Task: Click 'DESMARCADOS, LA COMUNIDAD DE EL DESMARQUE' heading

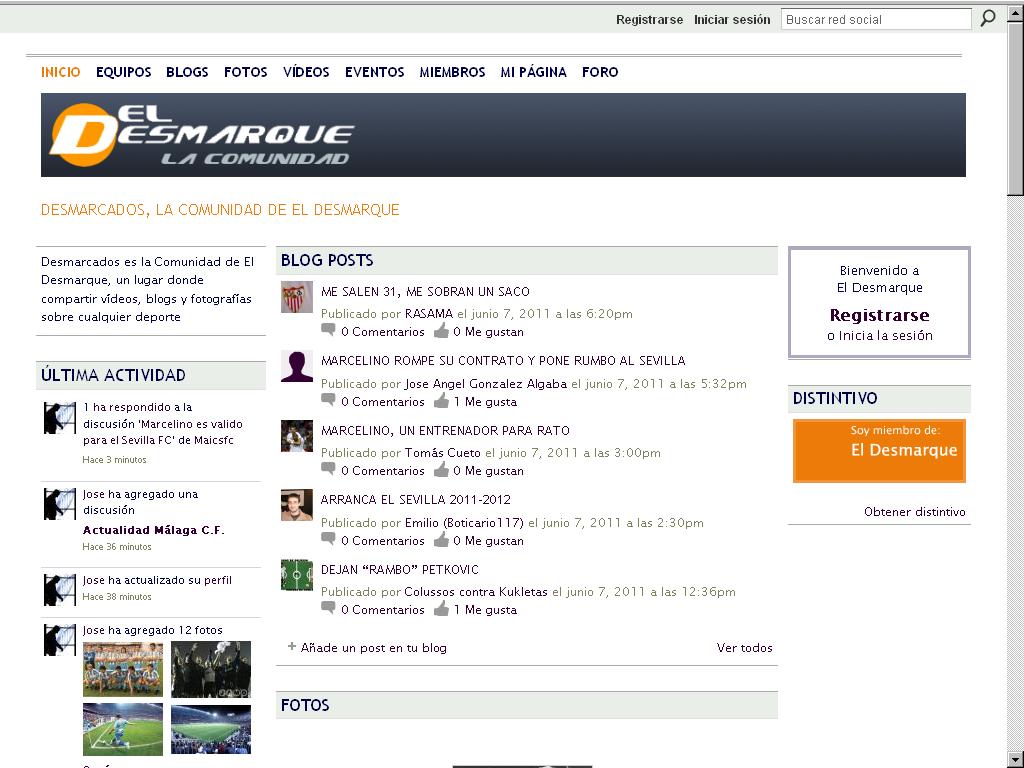Action: click(x=220, y=210)
